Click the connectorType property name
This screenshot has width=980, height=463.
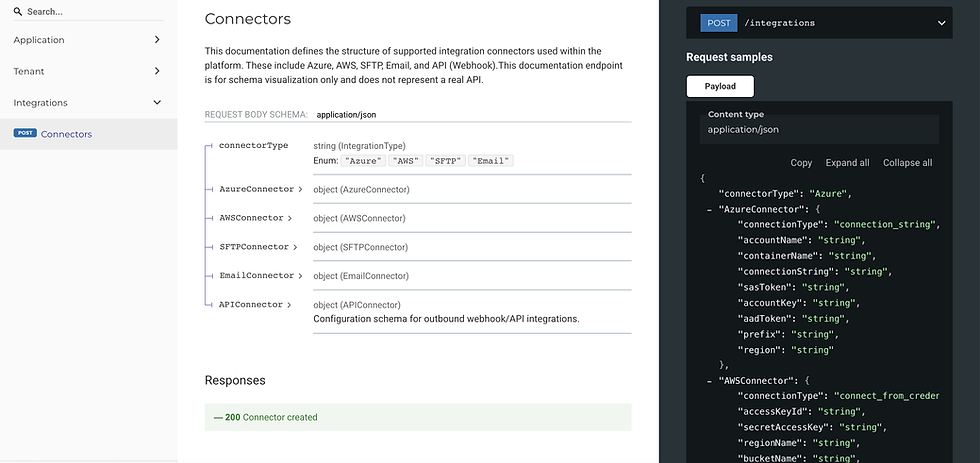point(254,146)
